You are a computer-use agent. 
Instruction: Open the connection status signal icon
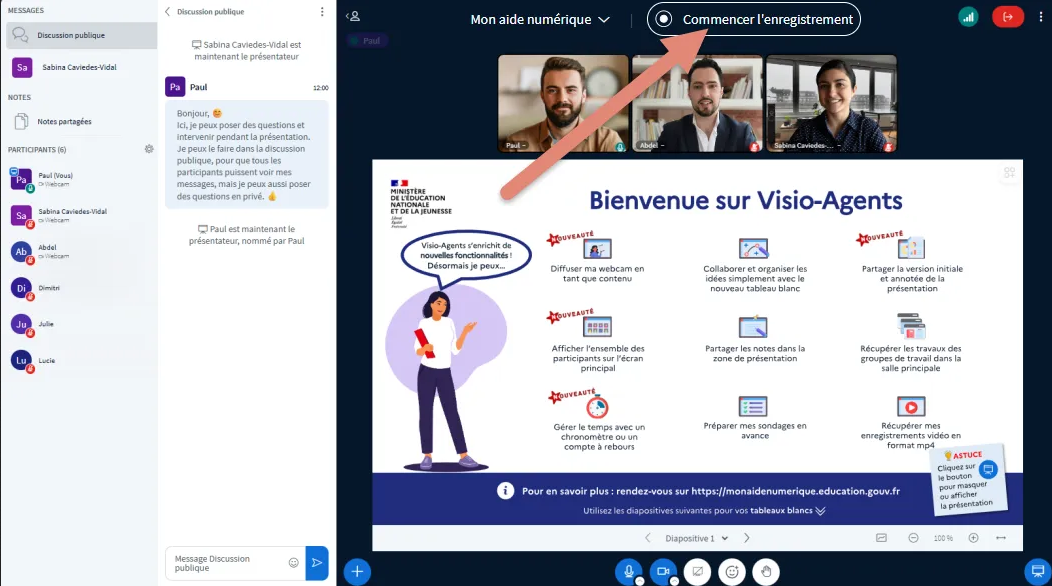click(x=968, y=17)
